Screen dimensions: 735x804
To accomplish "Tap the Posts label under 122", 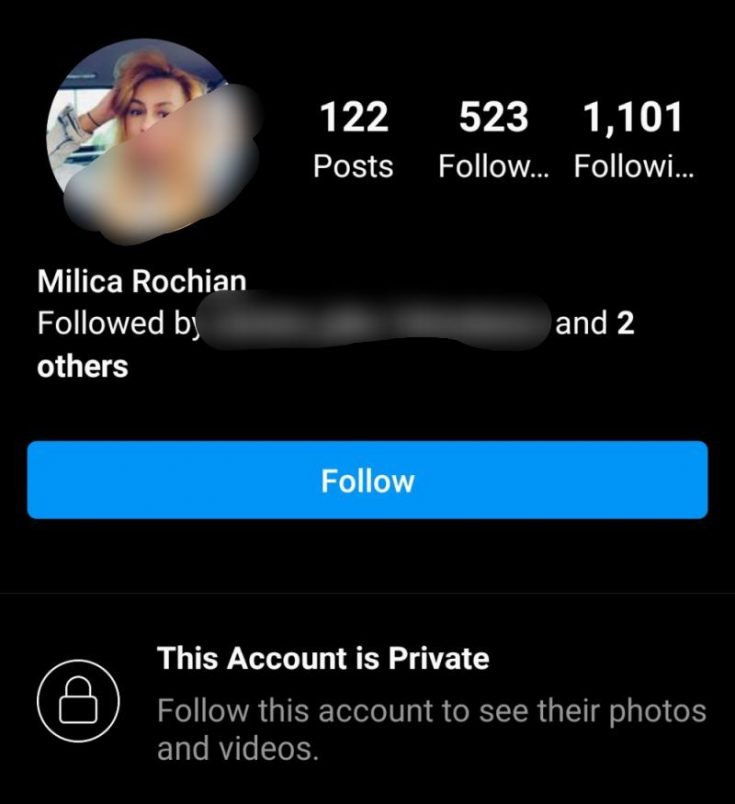I will (353, 166).
